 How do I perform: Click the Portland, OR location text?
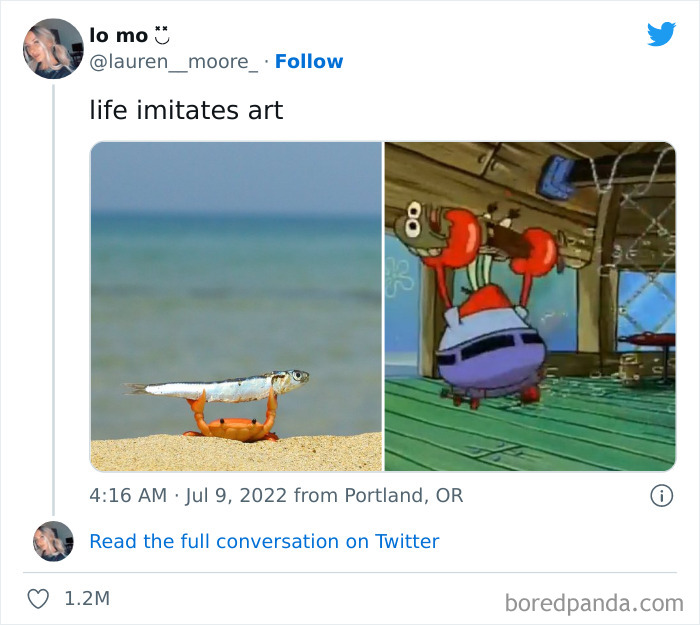[x=403, y=495]
